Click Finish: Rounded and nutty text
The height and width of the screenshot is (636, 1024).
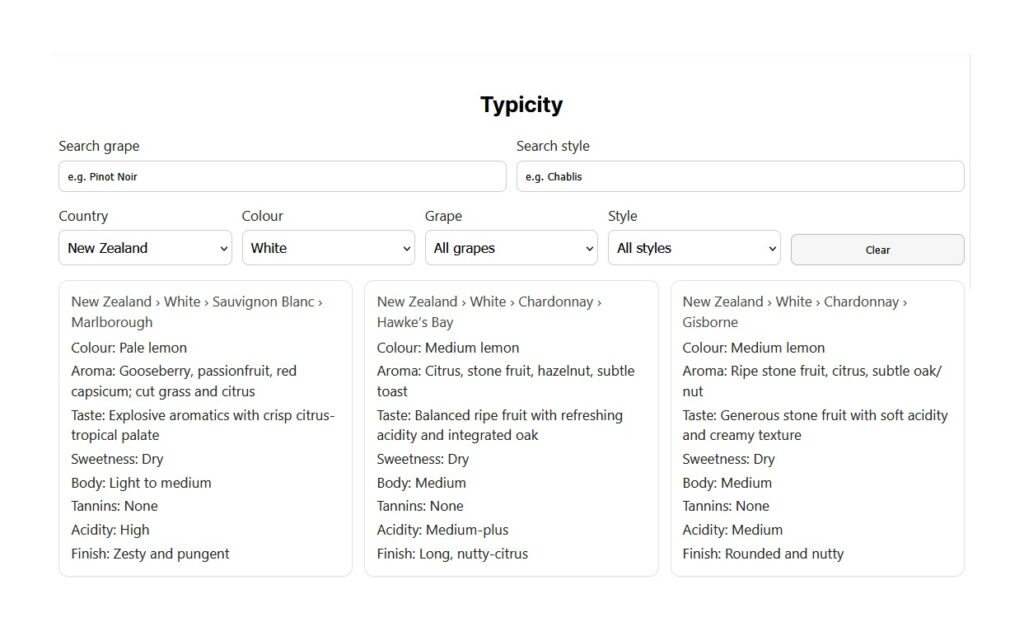[763, 554]
